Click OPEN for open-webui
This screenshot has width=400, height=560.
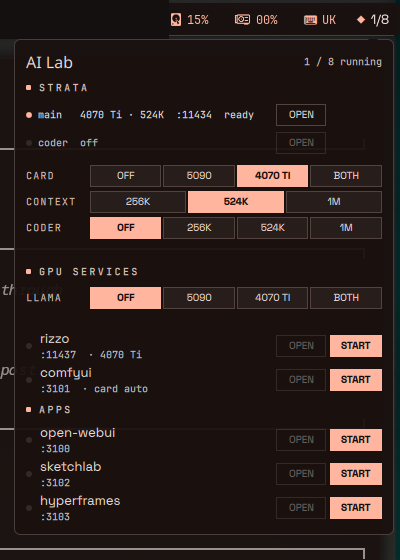point(301,440)
